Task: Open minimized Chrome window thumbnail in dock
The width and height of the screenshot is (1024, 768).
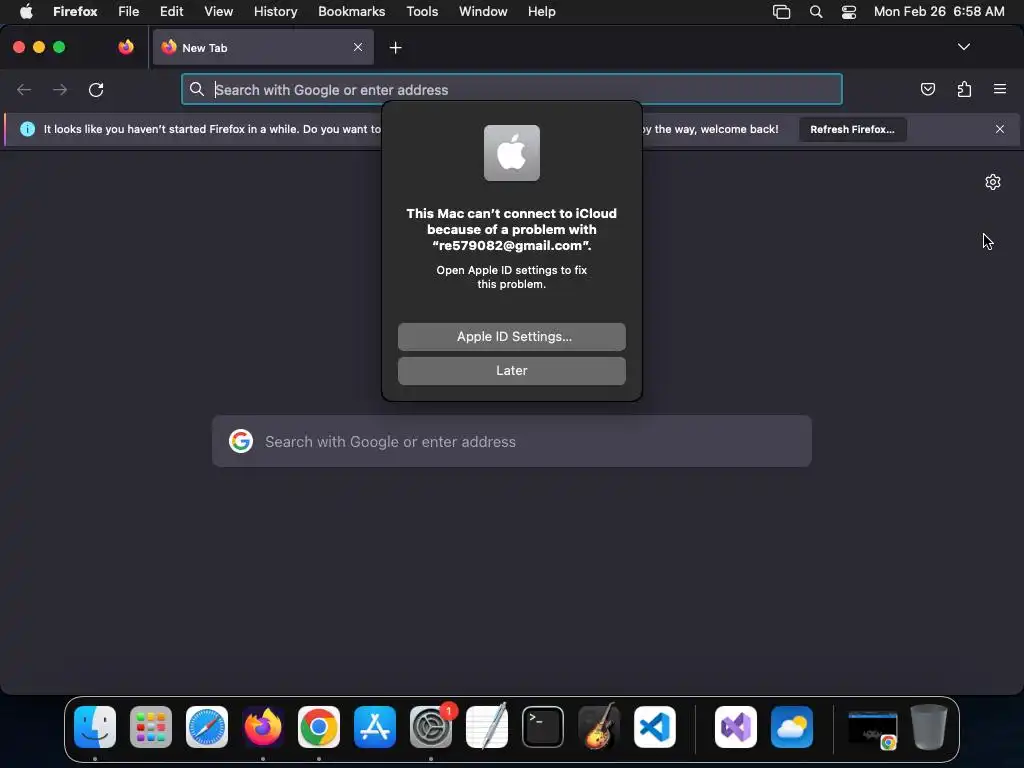Action: click(x=872, y=729)
